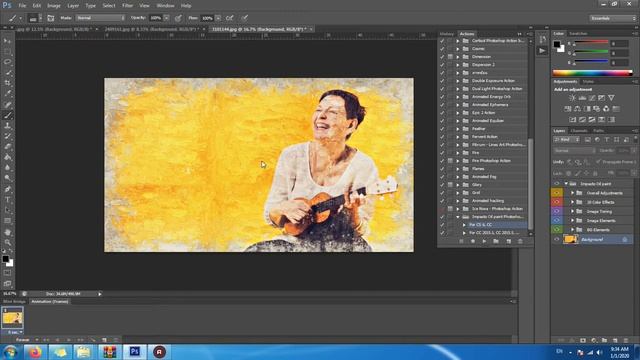The width and height of the screenshot is (640, 360).
Task: Select the Eyedropper tool
Action: click(7, 94)
